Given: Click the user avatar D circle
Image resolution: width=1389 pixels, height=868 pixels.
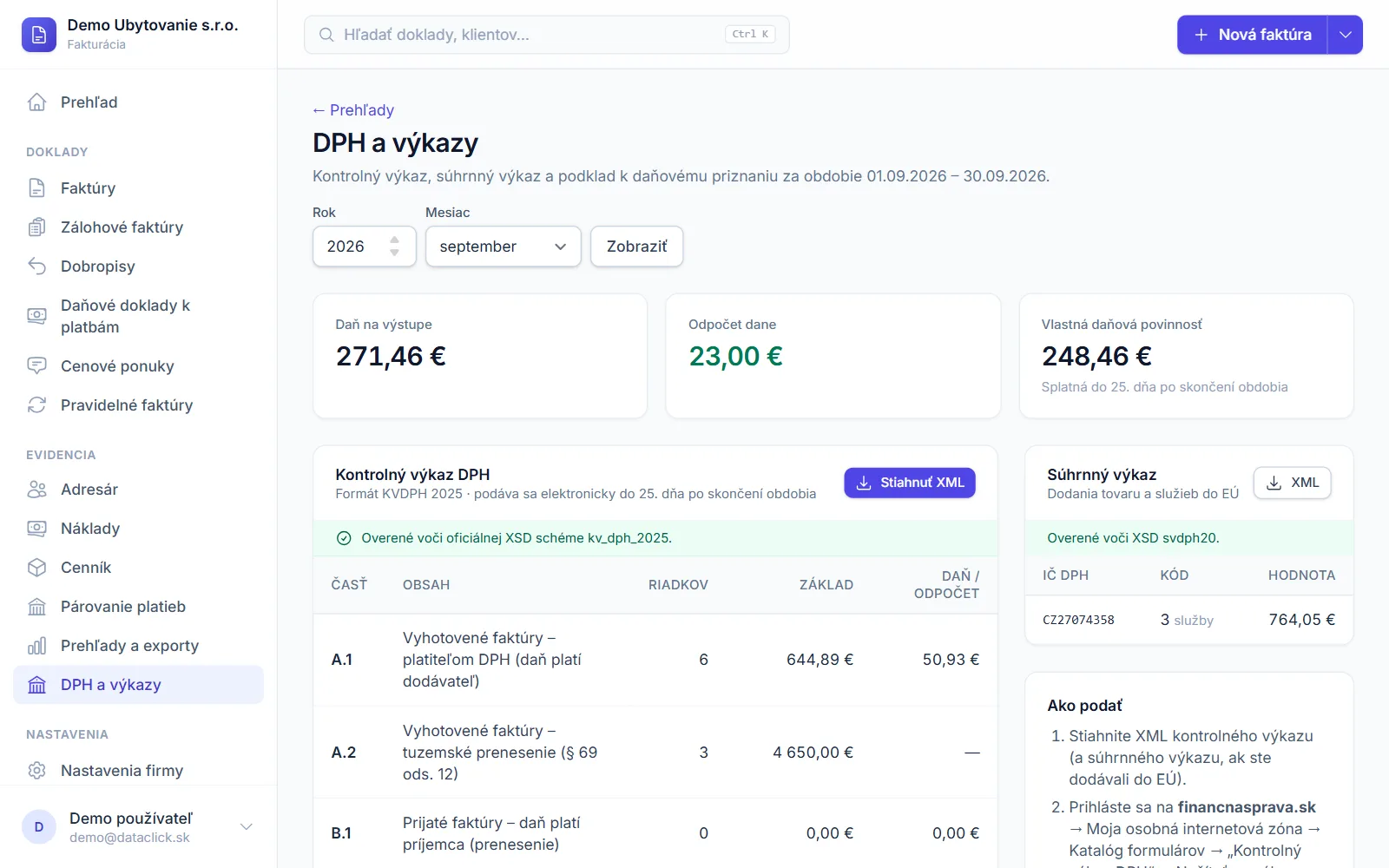Looking at the screenshot, I should pyautogui.click(x=39, y=827).
